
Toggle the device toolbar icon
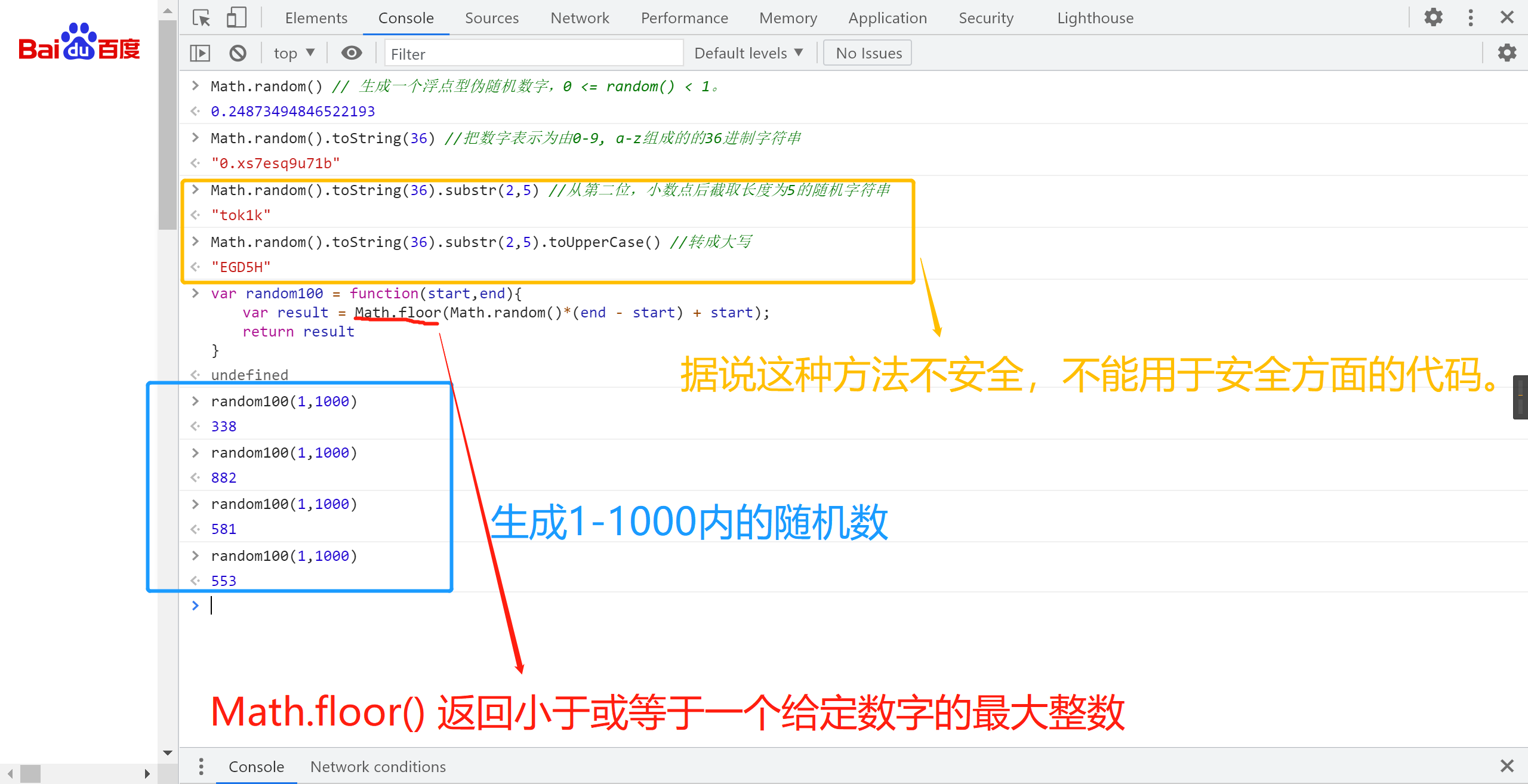point(236,18)
